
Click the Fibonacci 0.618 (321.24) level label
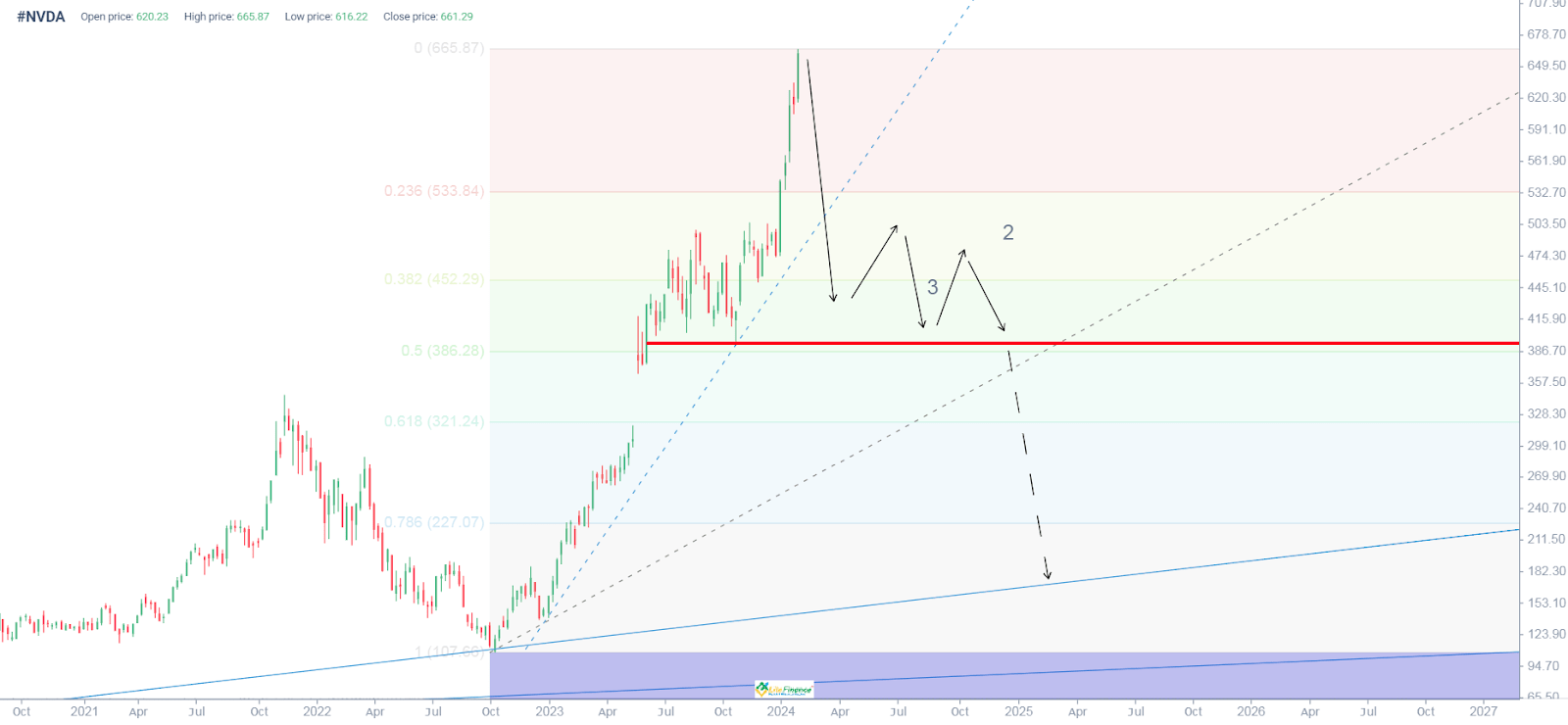434,421
